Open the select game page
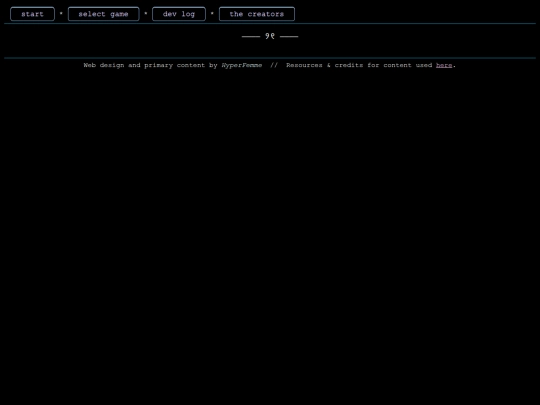Viewport: 540px width, 405px height. tap(104, 14)
